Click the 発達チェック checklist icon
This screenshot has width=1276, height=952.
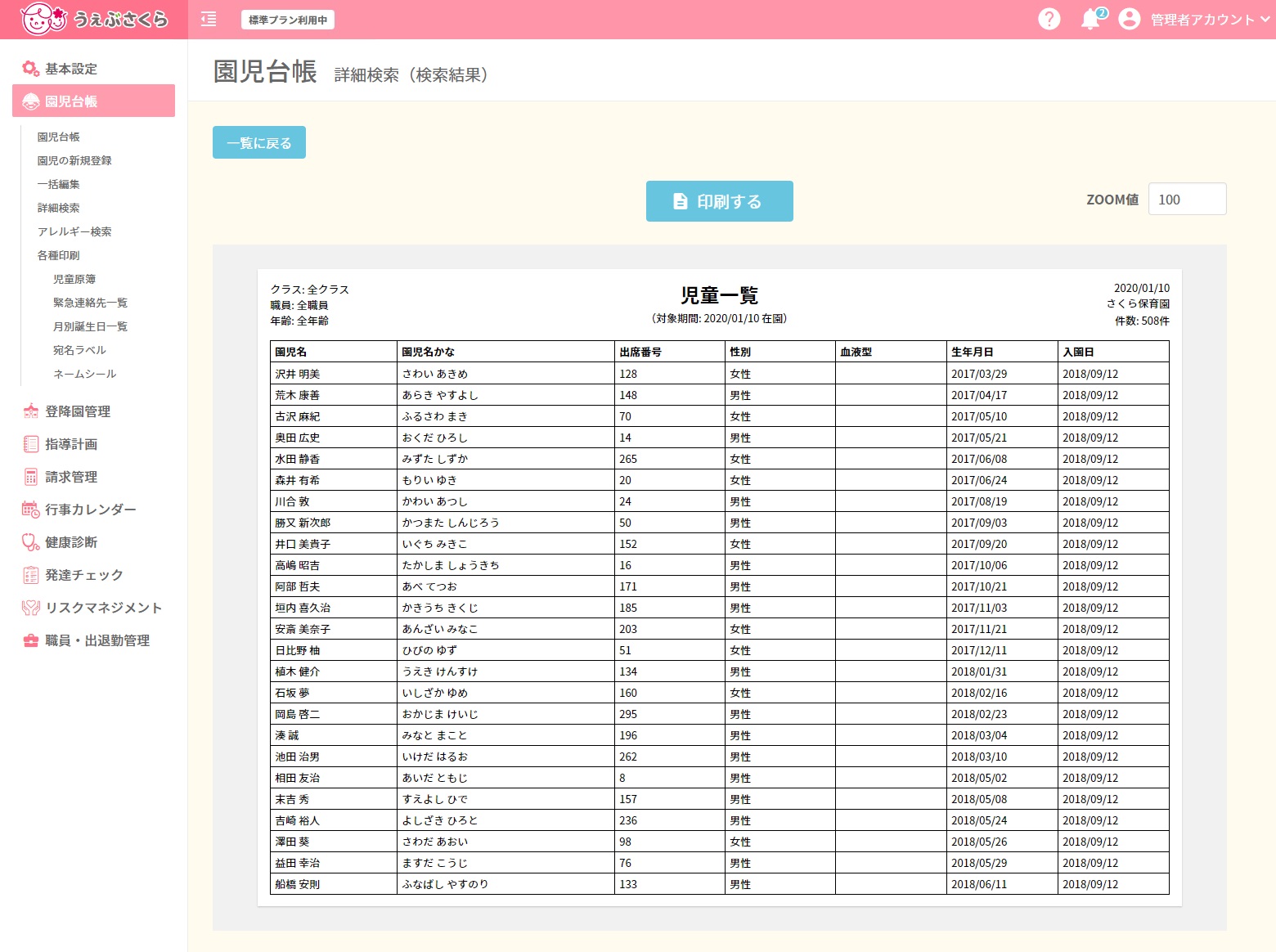click(x=31, y=575)
